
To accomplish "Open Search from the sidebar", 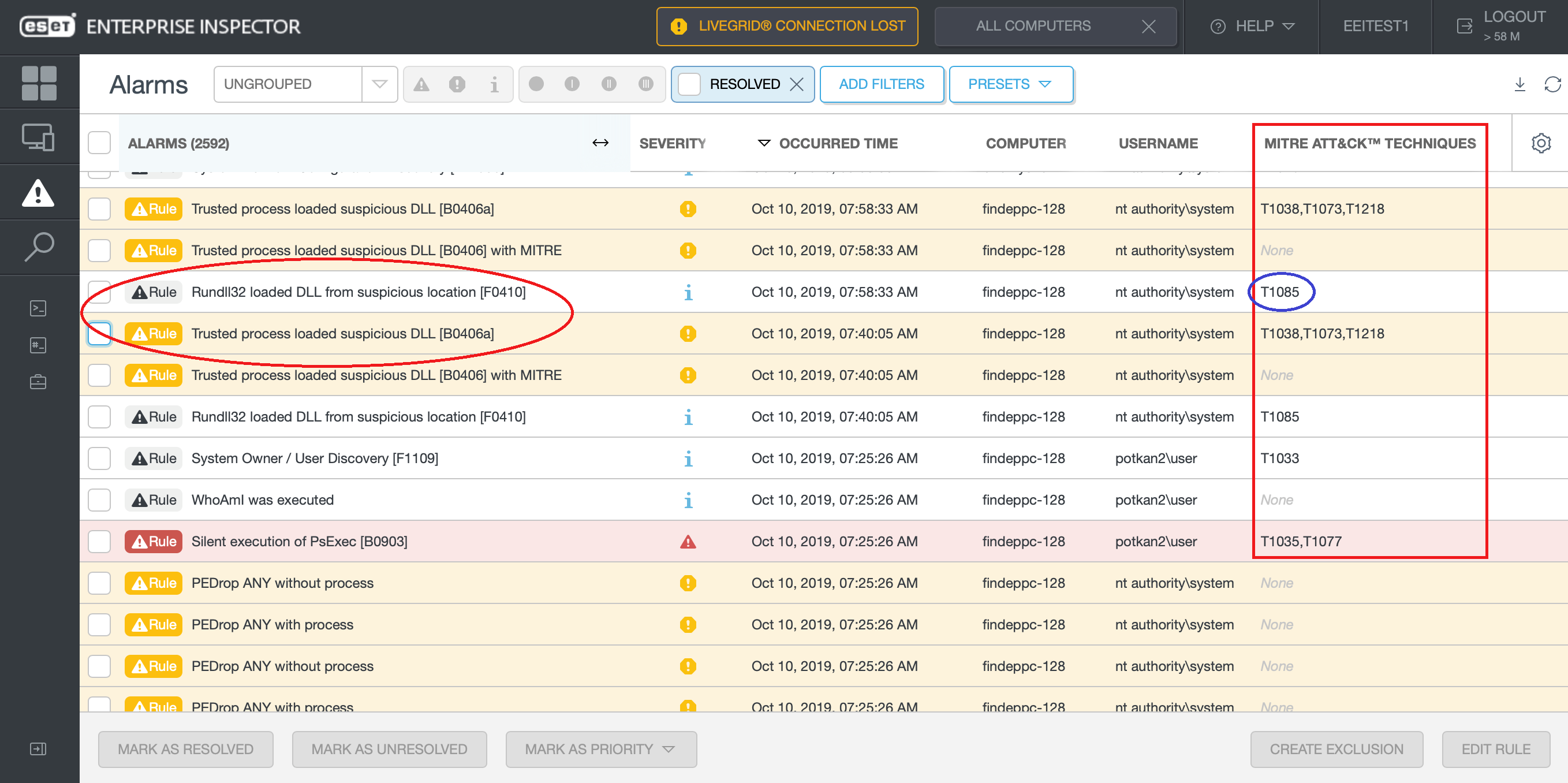I will [39, 246].
